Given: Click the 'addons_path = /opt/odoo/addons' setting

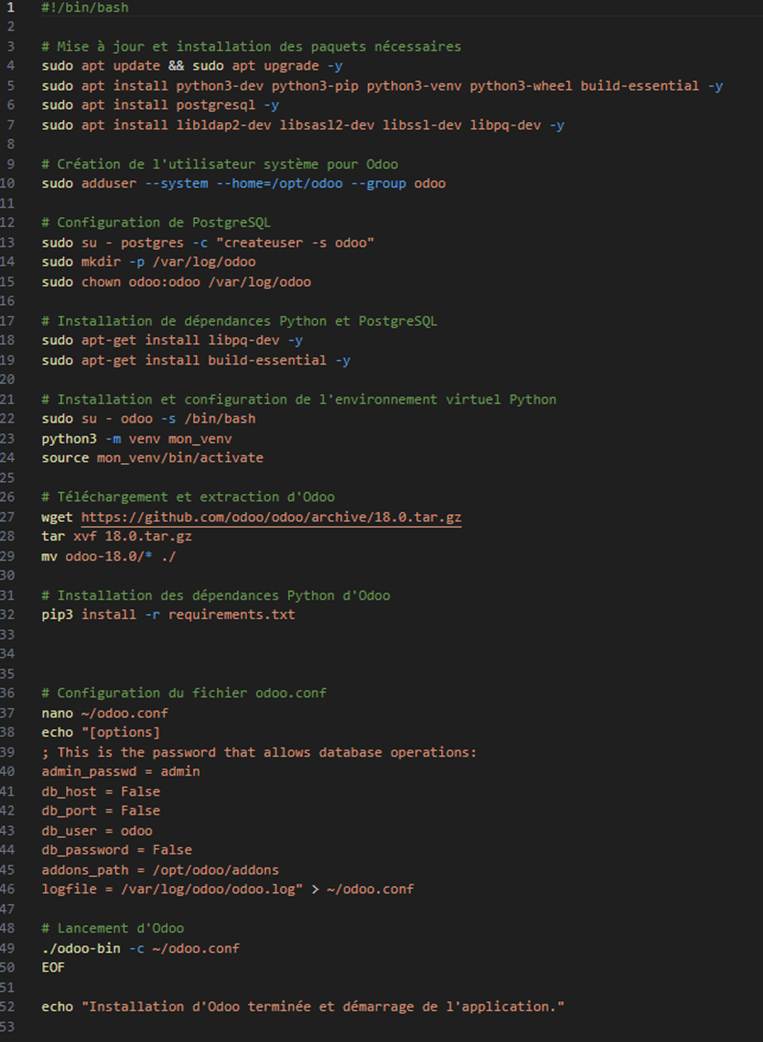Looking at the screenshot, I should click(x=160, y=870).
